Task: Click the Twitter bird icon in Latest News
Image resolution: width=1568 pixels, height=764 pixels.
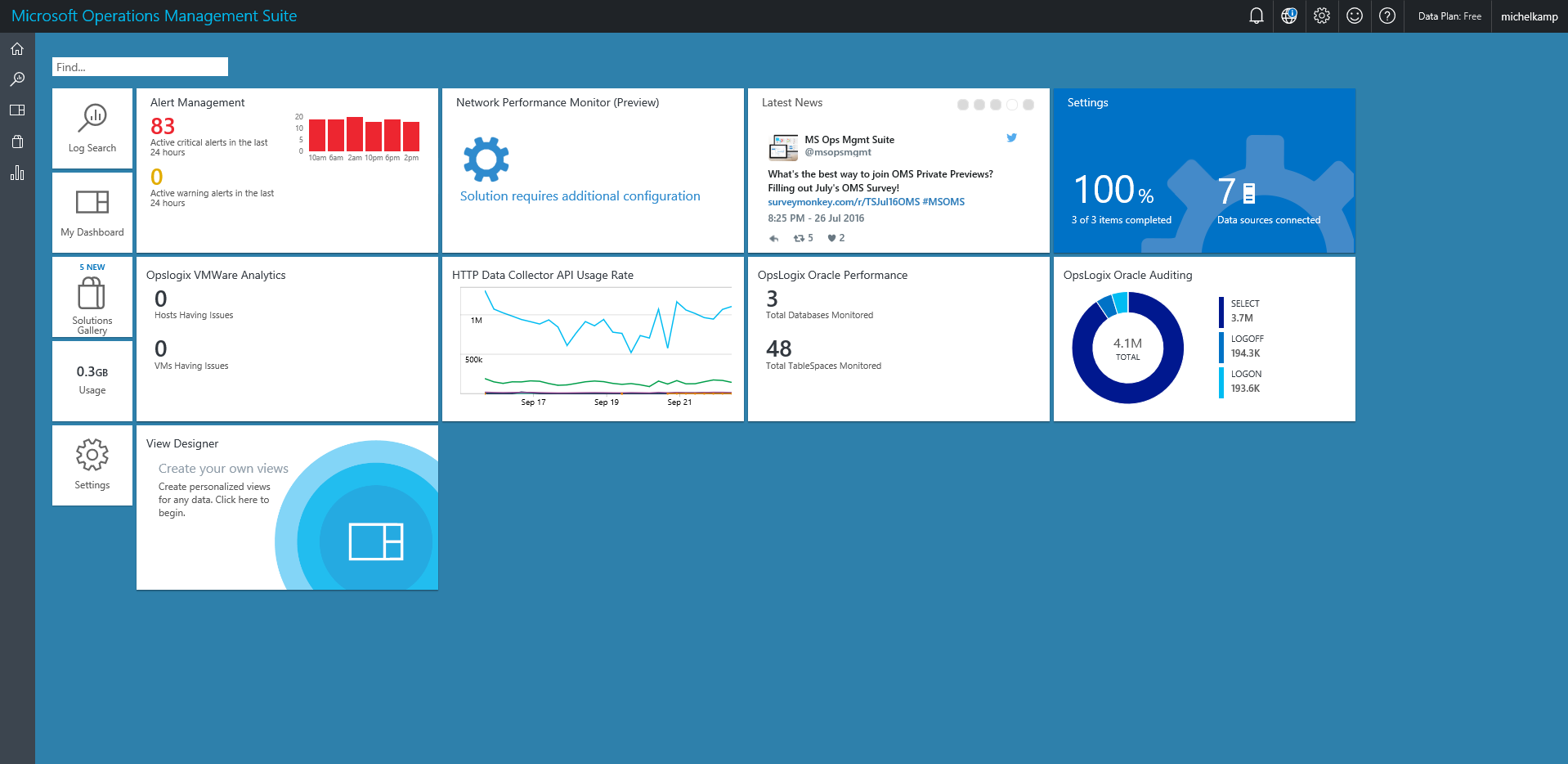Action: pyautogui.click(x=1012, y=137)
